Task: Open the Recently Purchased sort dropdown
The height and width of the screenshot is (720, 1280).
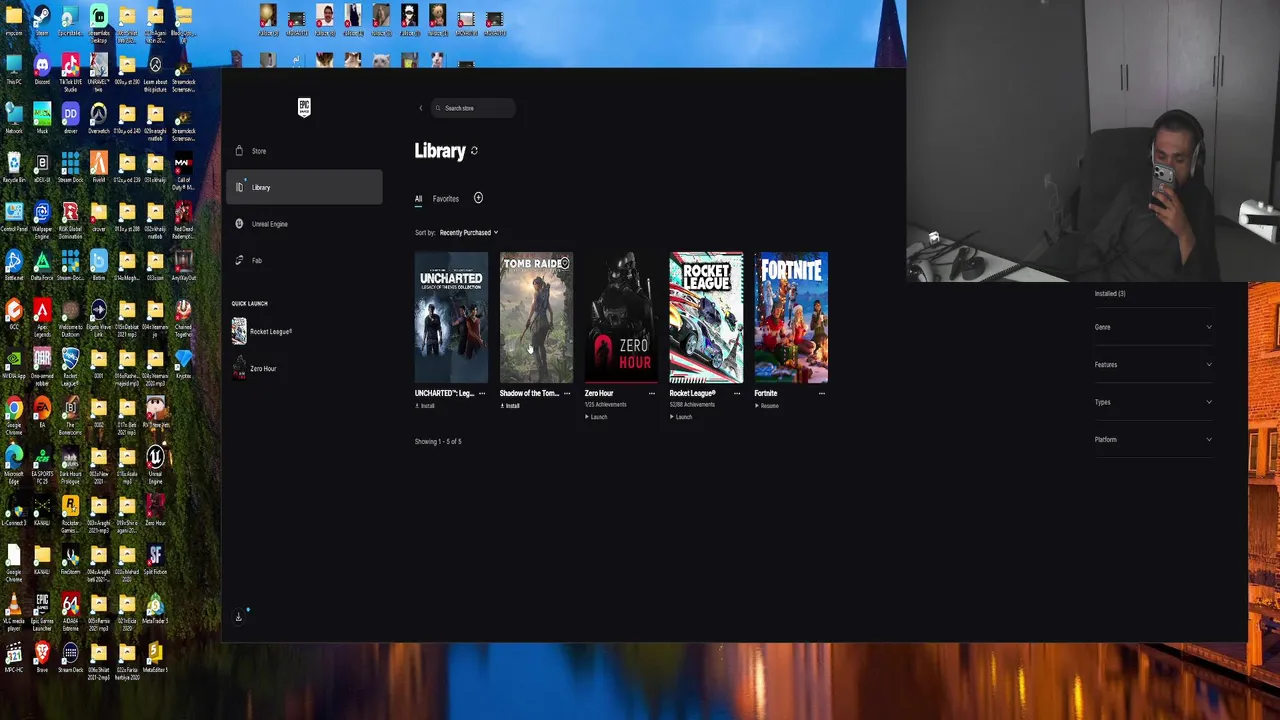Action: [x=468, y=233]
